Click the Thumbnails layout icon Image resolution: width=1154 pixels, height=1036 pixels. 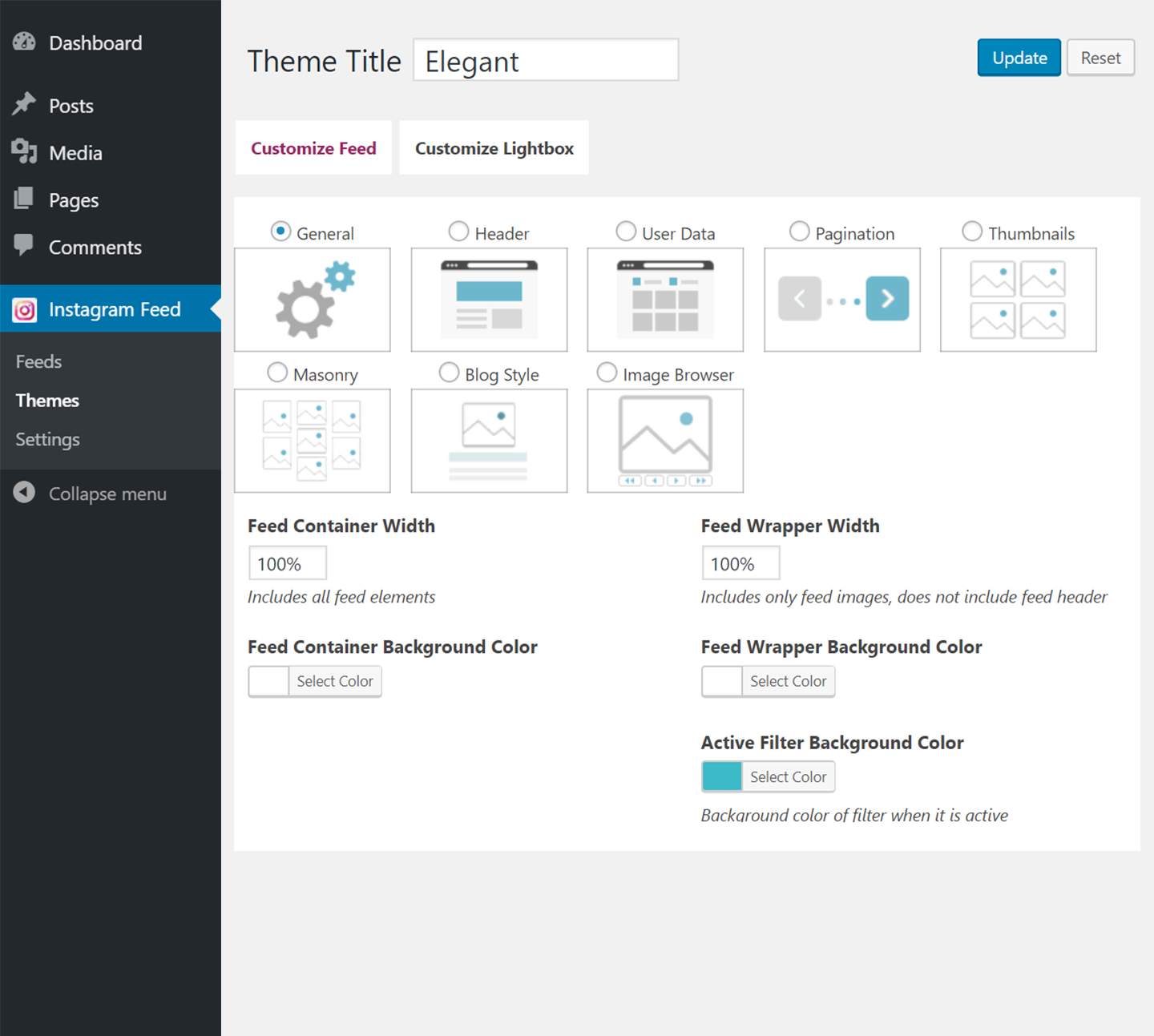[x=1018, y=300]
